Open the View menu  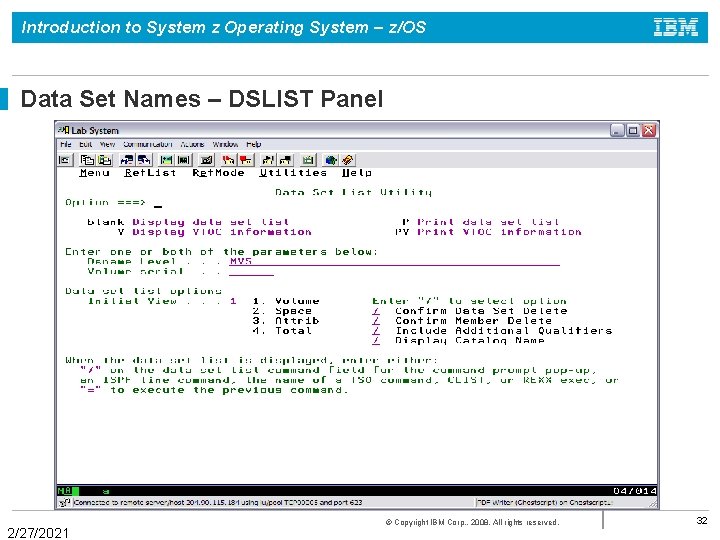107,144
